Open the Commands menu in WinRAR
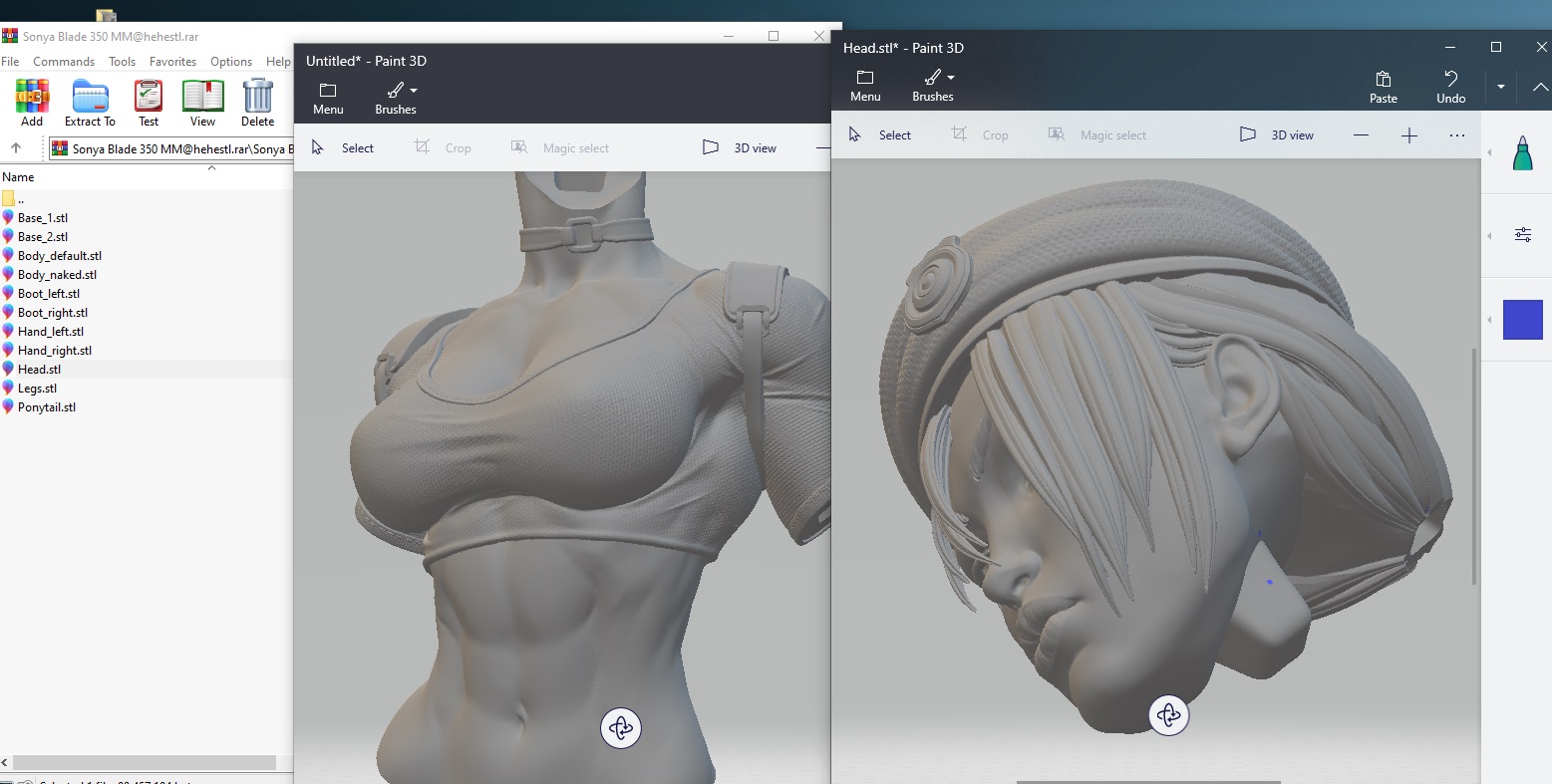This screenshot has width=1552, height=784. click(64, 61)
